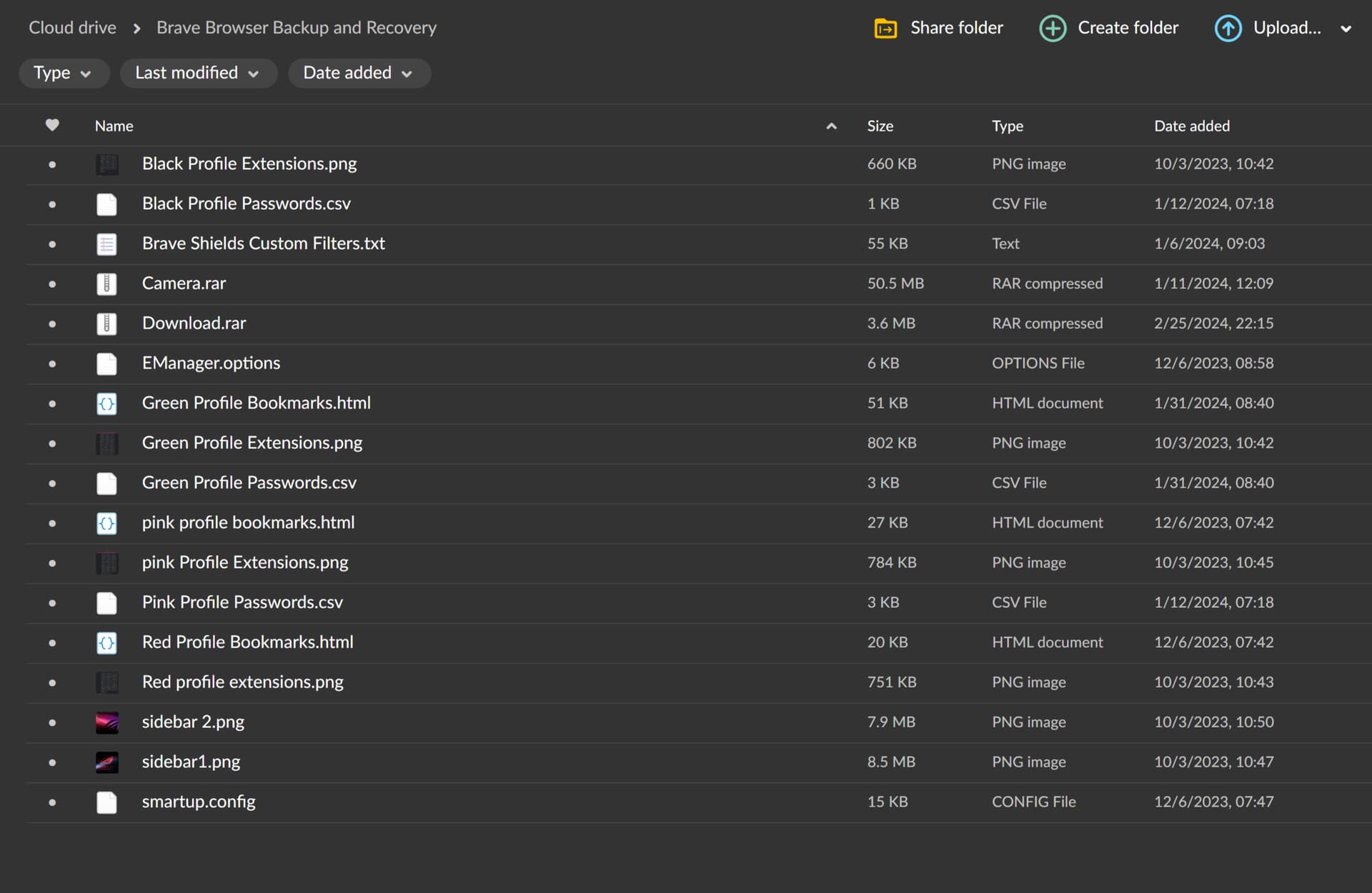Click the Upload arrow icon
The image size is (1372, 893).
coord(1228,29)
